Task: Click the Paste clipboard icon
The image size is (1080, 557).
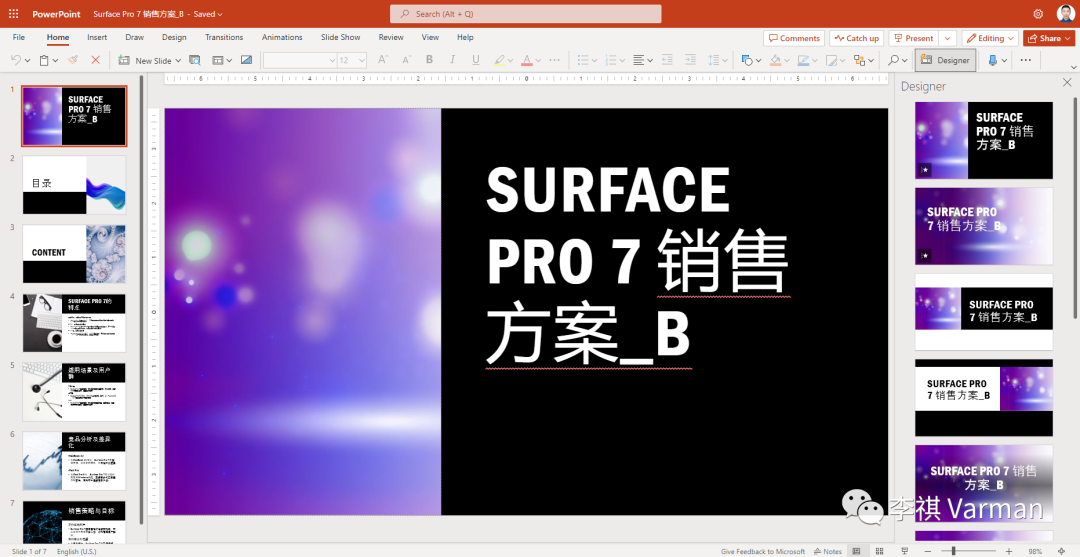Action: 44,61
